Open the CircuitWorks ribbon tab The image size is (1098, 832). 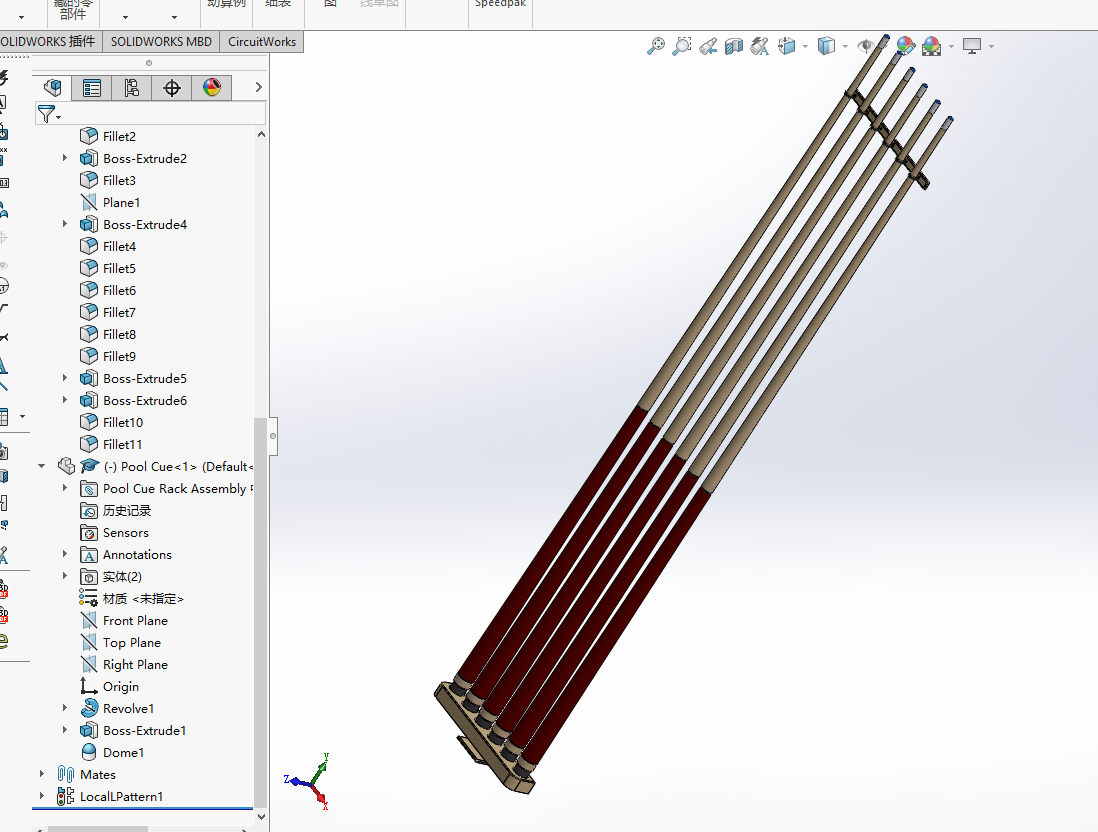262,42
